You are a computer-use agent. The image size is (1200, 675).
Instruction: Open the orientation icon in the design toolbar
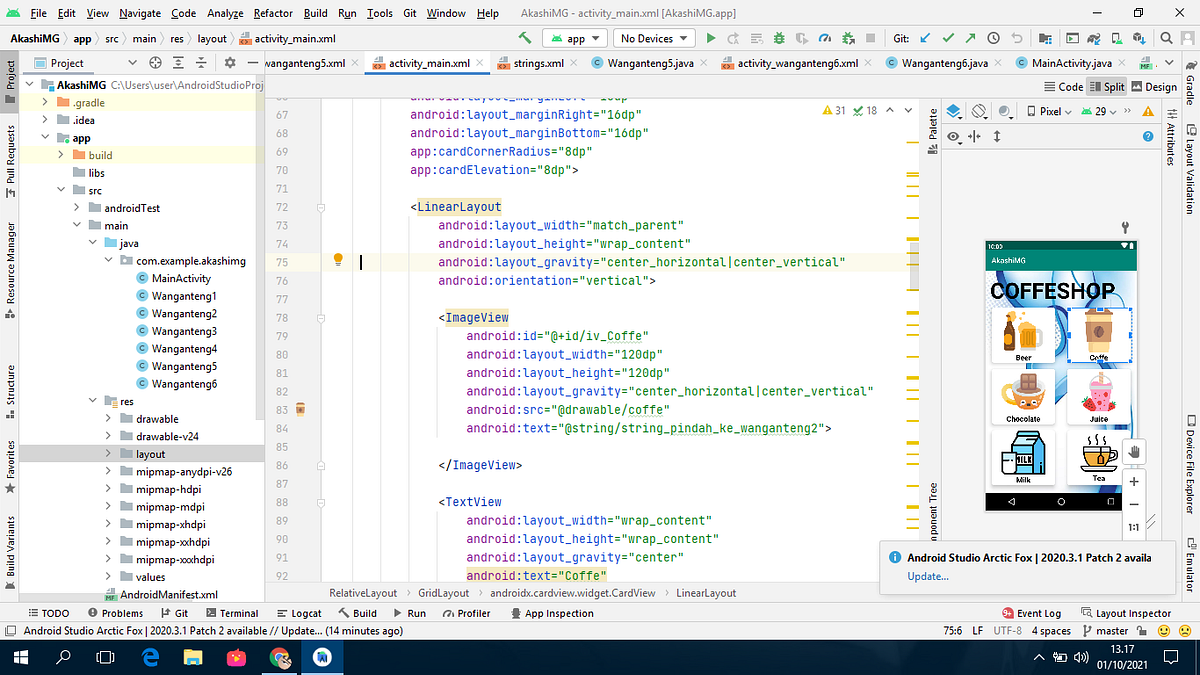point(978,112)
